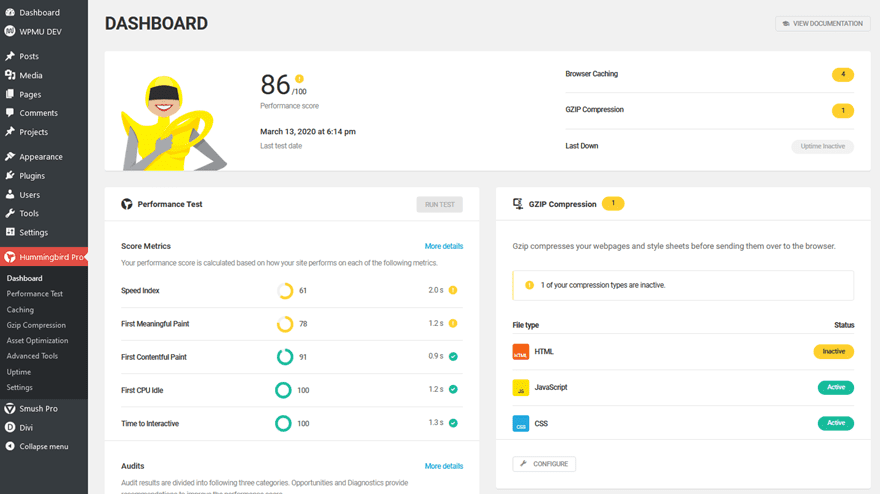This screenshot has height=494, width=880.
Task: Open the Gzip Compression submenu item
Action: [36, 325]
